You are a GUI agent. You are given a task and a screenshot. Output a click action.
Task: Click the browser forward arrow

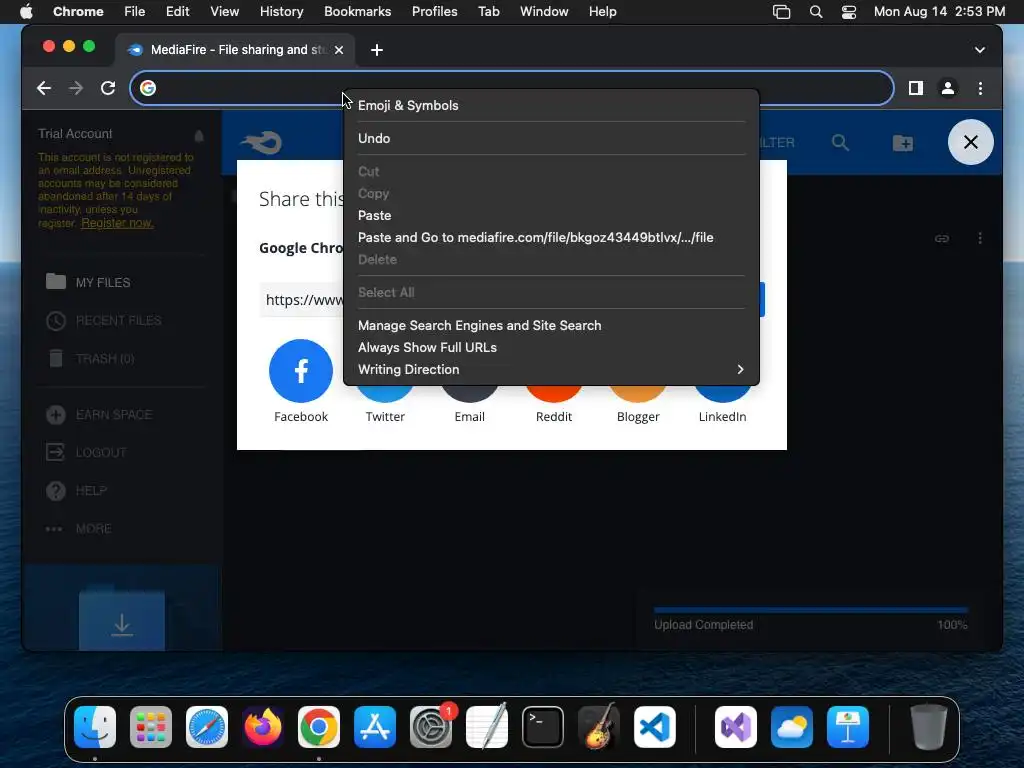click(76, 88)
